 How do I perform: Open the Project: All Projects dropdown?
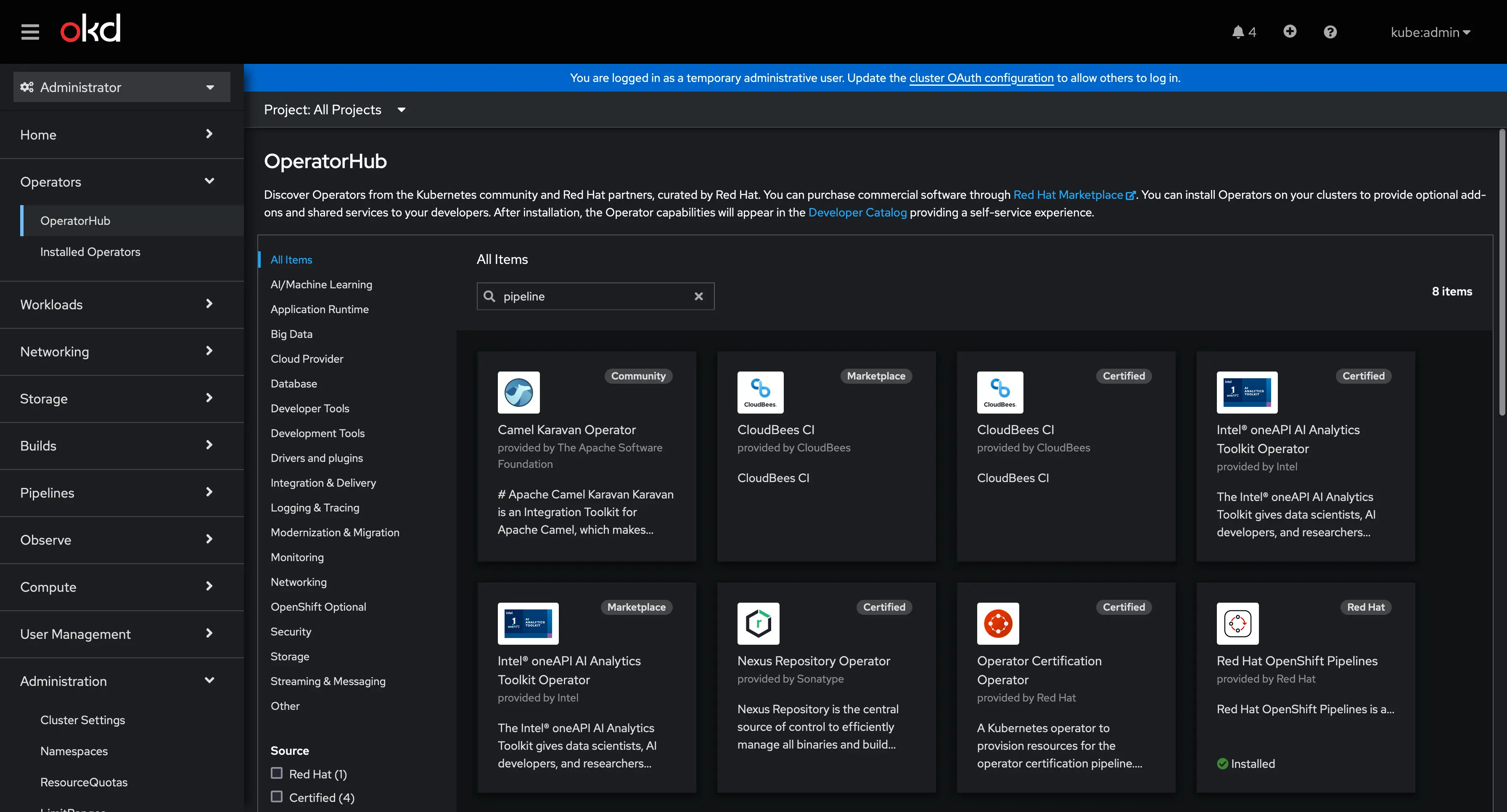point(335,109)
